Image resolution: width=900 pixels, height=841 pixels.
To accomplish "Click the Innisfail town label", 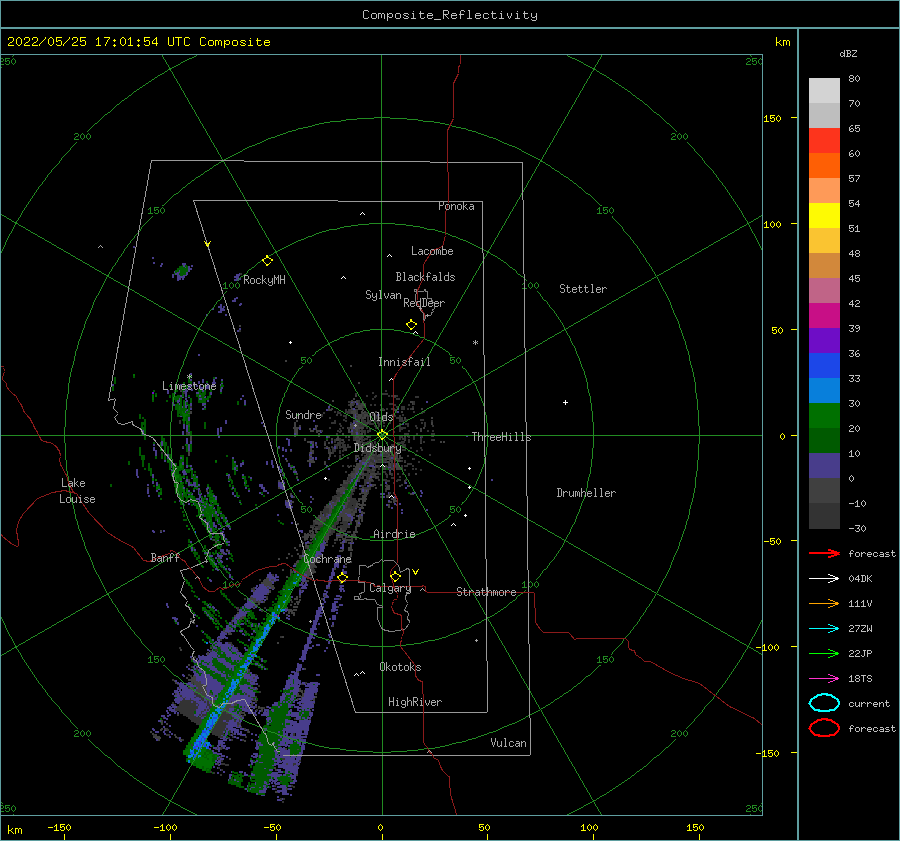I will click(404, 362).
